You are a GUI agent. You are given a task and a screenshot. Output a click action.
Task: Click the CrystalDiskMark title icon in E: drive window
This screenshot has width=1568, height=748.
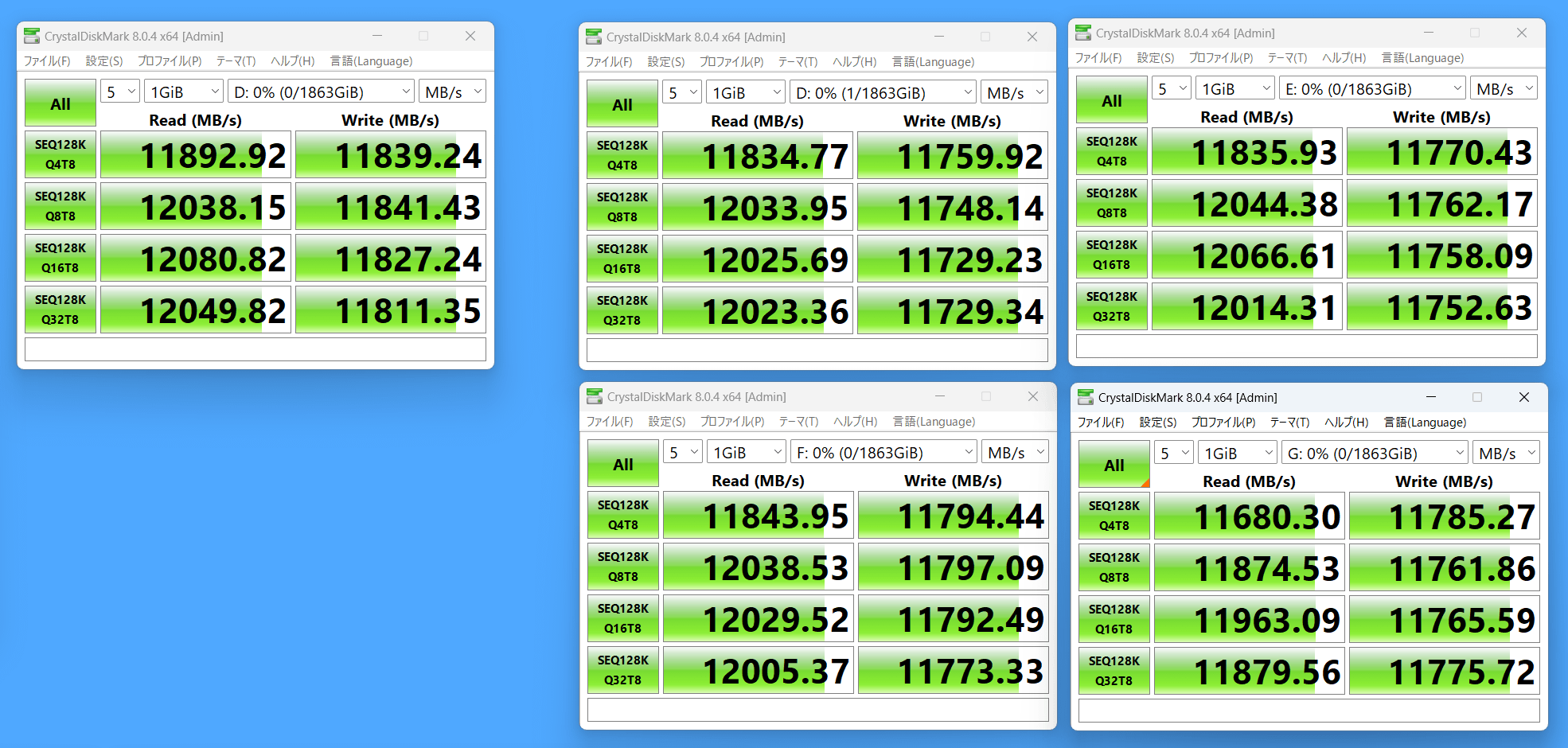click(x=1082, y=33)
